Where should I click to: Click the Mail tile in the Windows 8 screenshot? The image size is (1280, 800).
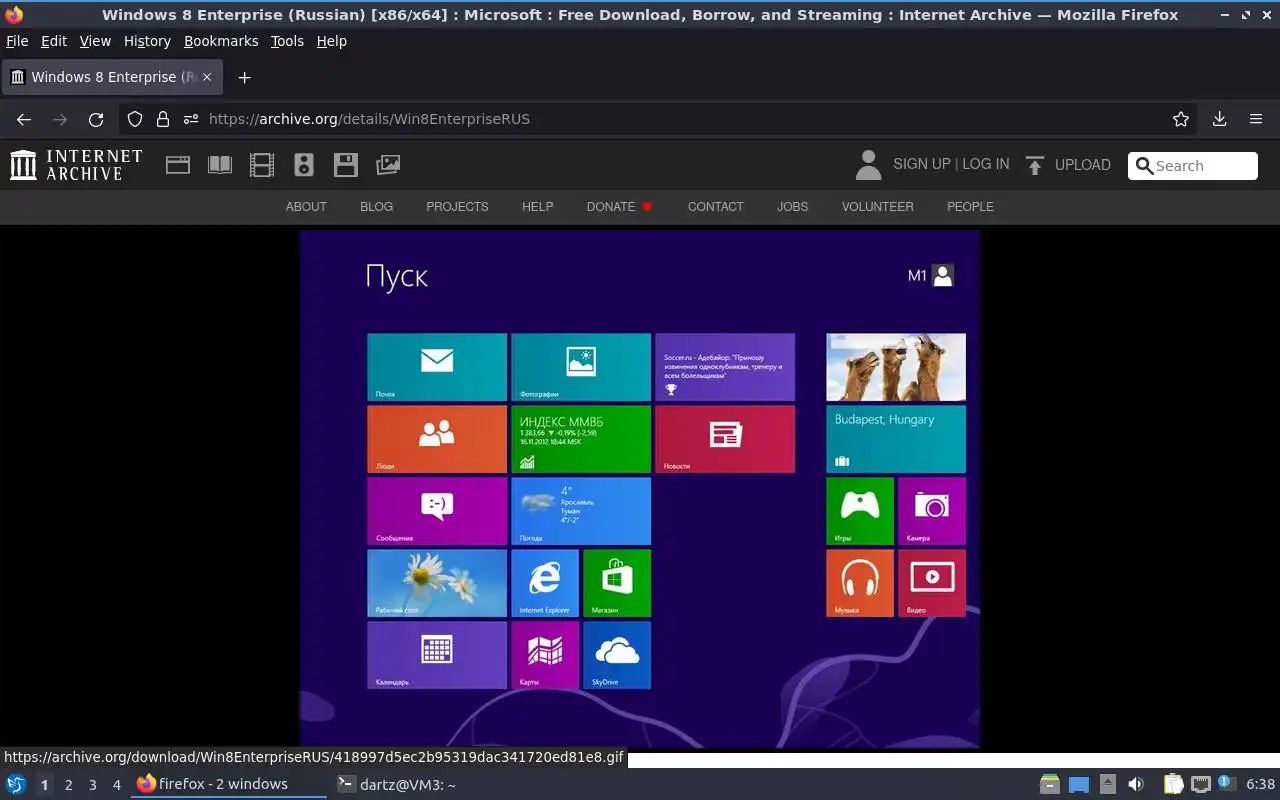click(437, 367)
